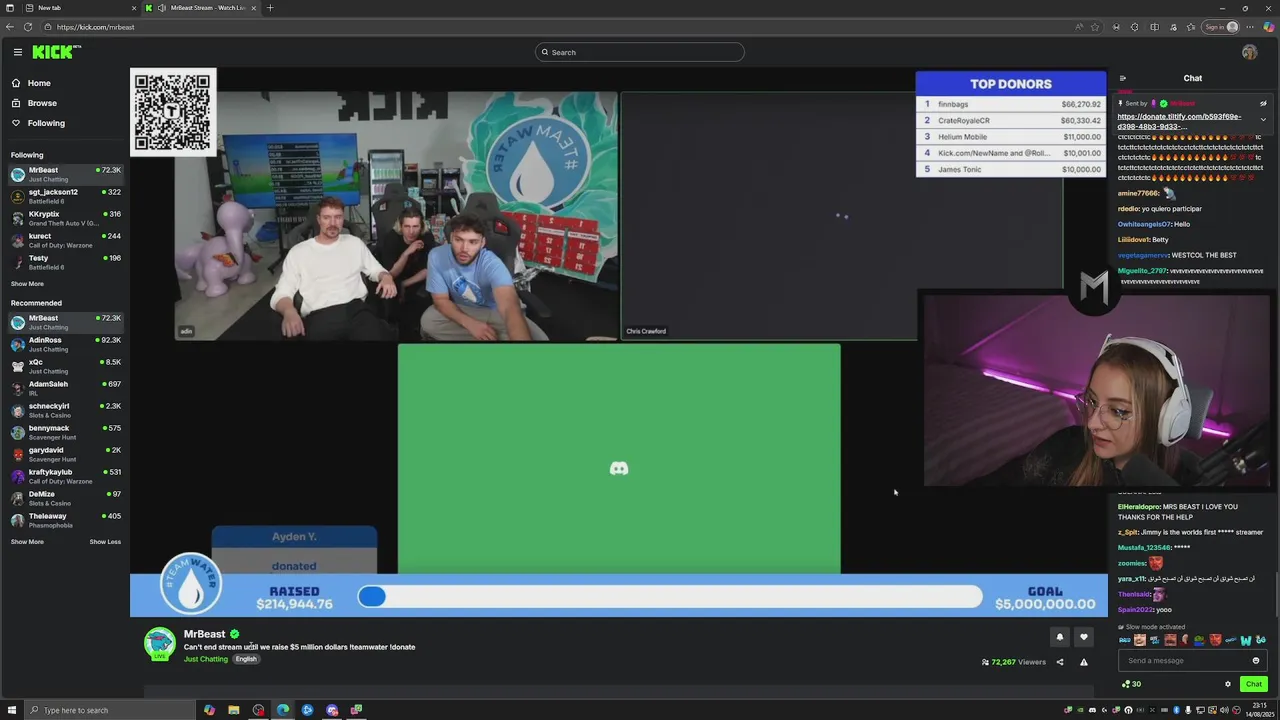Open AdinRoss recommended channel
The image size is (1280, 720).
click(65, 344)
